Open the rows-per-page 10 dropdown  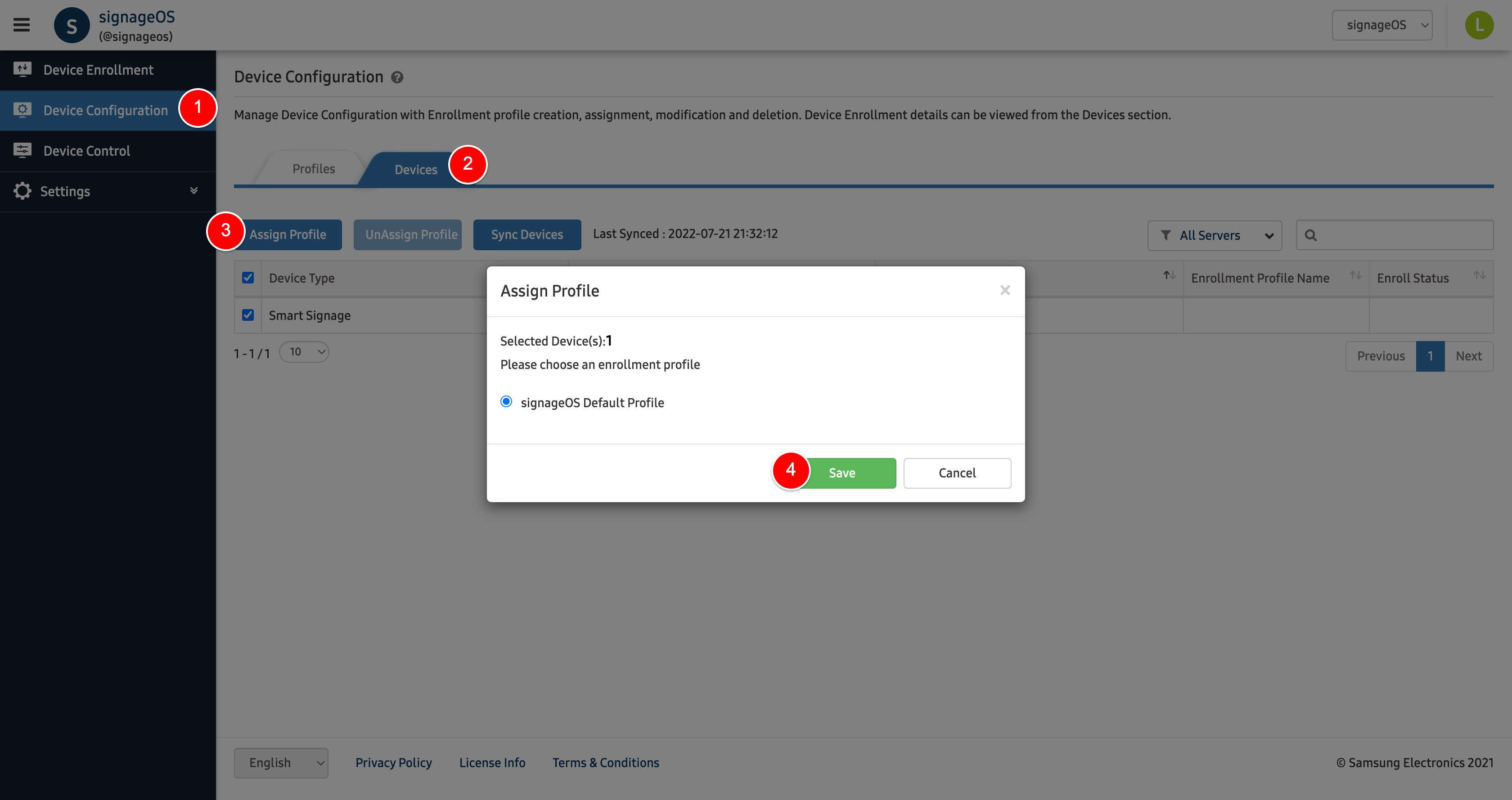click(305, 352)
